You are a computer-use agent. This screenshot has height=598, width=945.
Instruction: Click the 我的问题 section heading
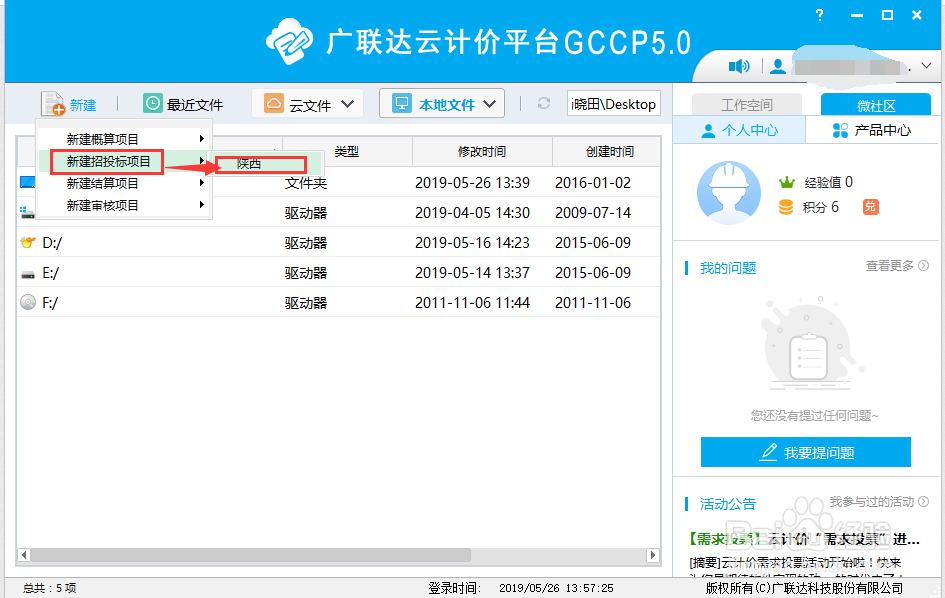click(x=727, y=268)
